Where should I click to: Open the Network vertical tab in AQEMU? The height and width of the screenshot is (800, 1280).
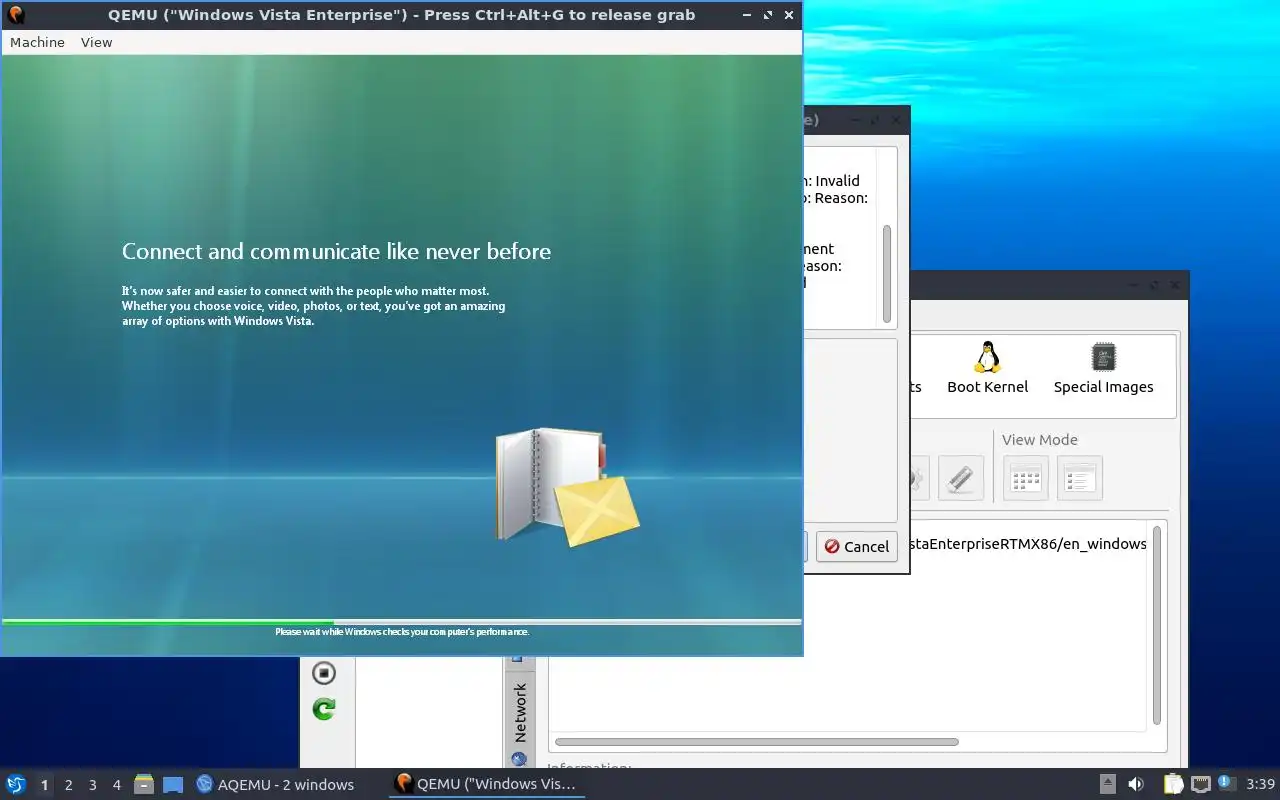(519, 712)
